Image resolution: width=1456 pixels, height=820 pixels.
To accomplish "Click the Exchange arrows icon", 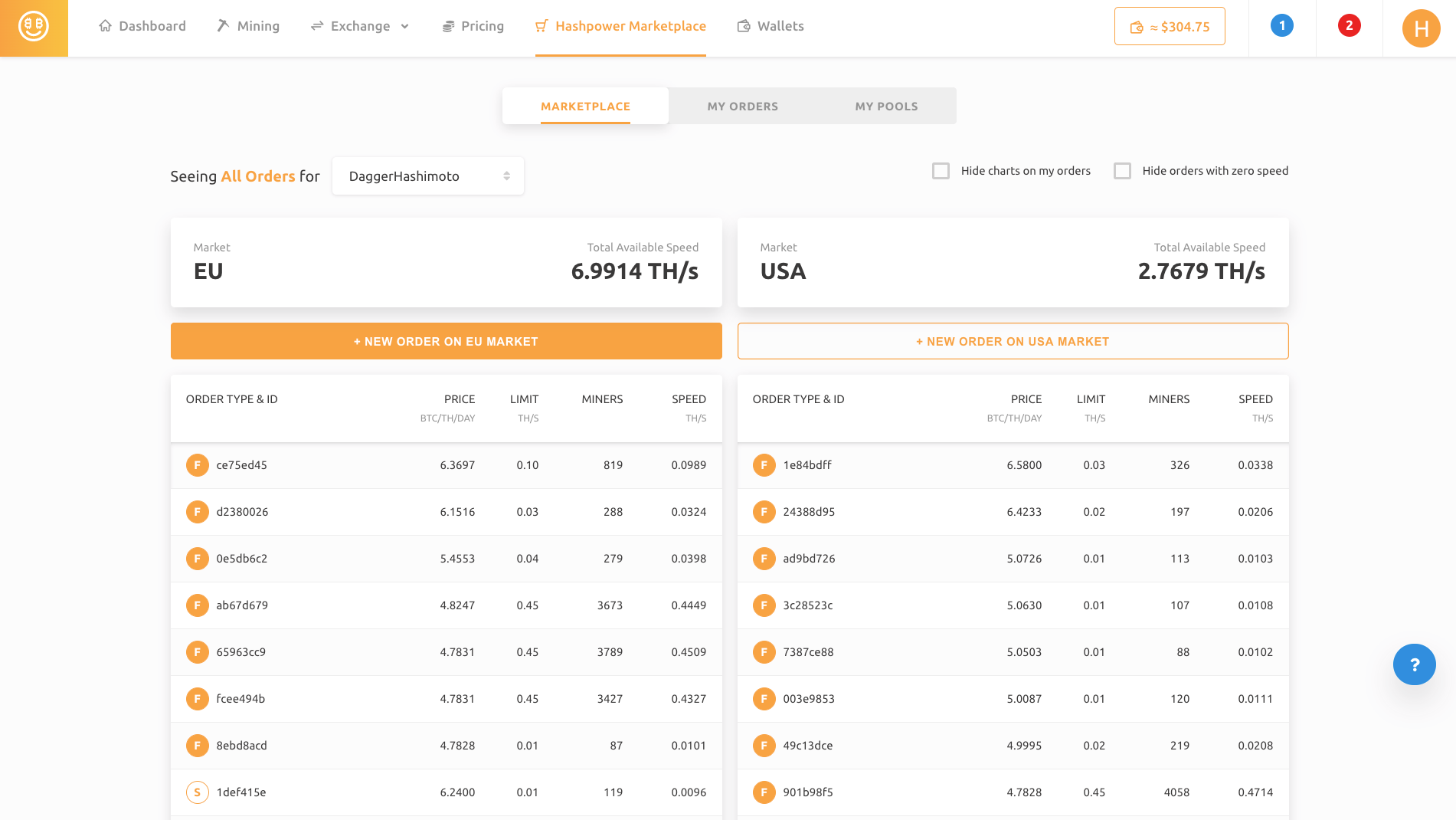I will (x=317, y=26).
